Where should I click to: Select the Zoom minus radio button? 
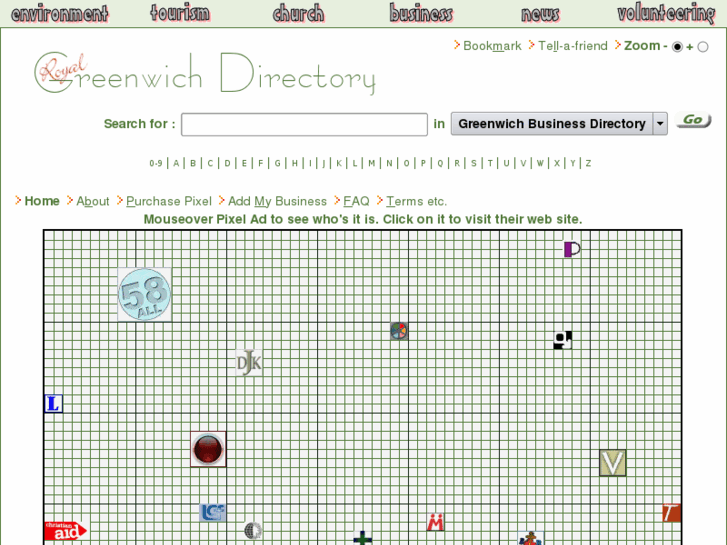pos(677,47)
